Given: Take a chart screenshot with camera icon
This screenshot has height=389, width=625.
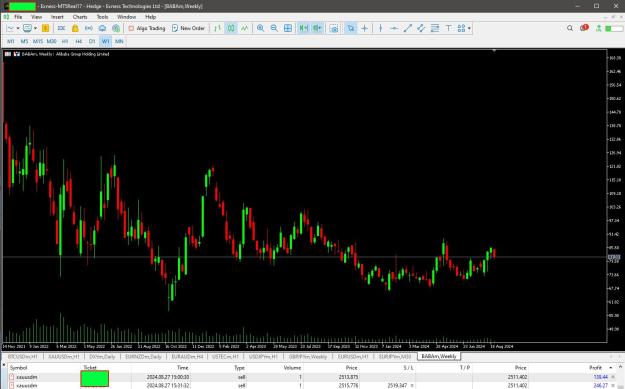Looking at the screenshot, I should (334, 28).
